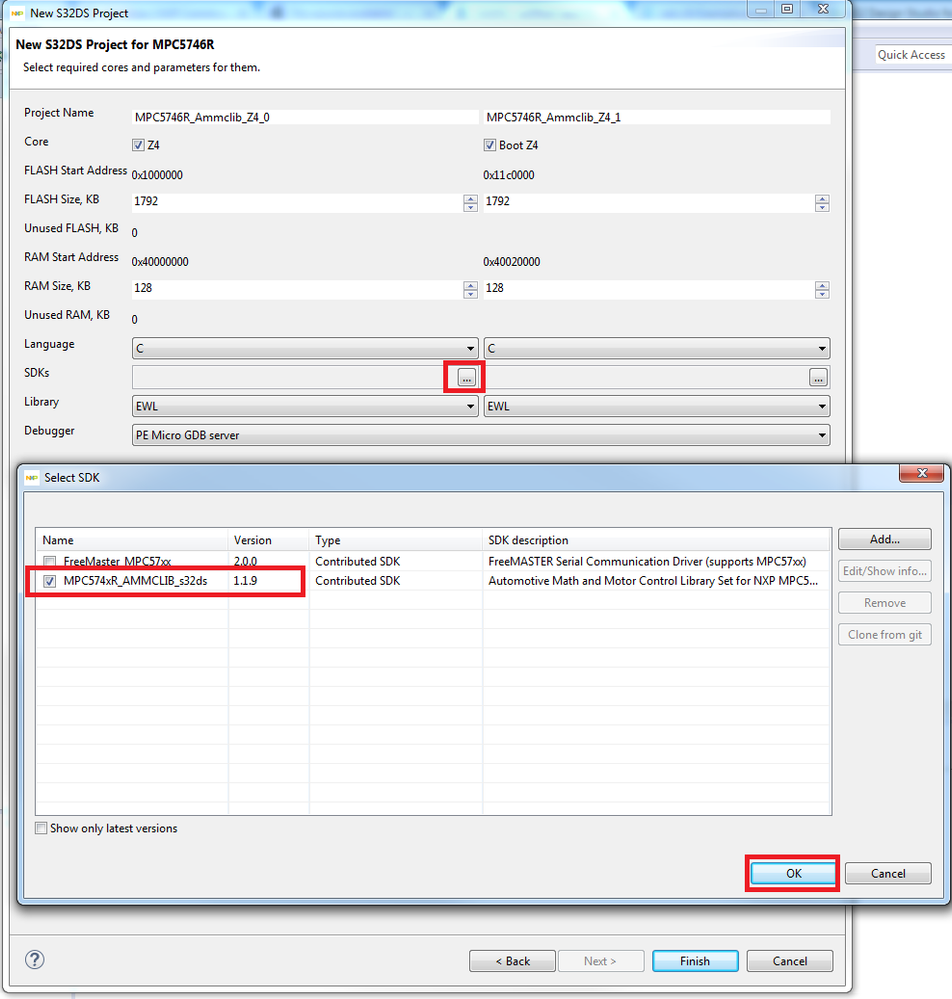Click the Remove SDK button
Image resolution: width=952 pixels, height=999 pixels.
click(884, 603)
